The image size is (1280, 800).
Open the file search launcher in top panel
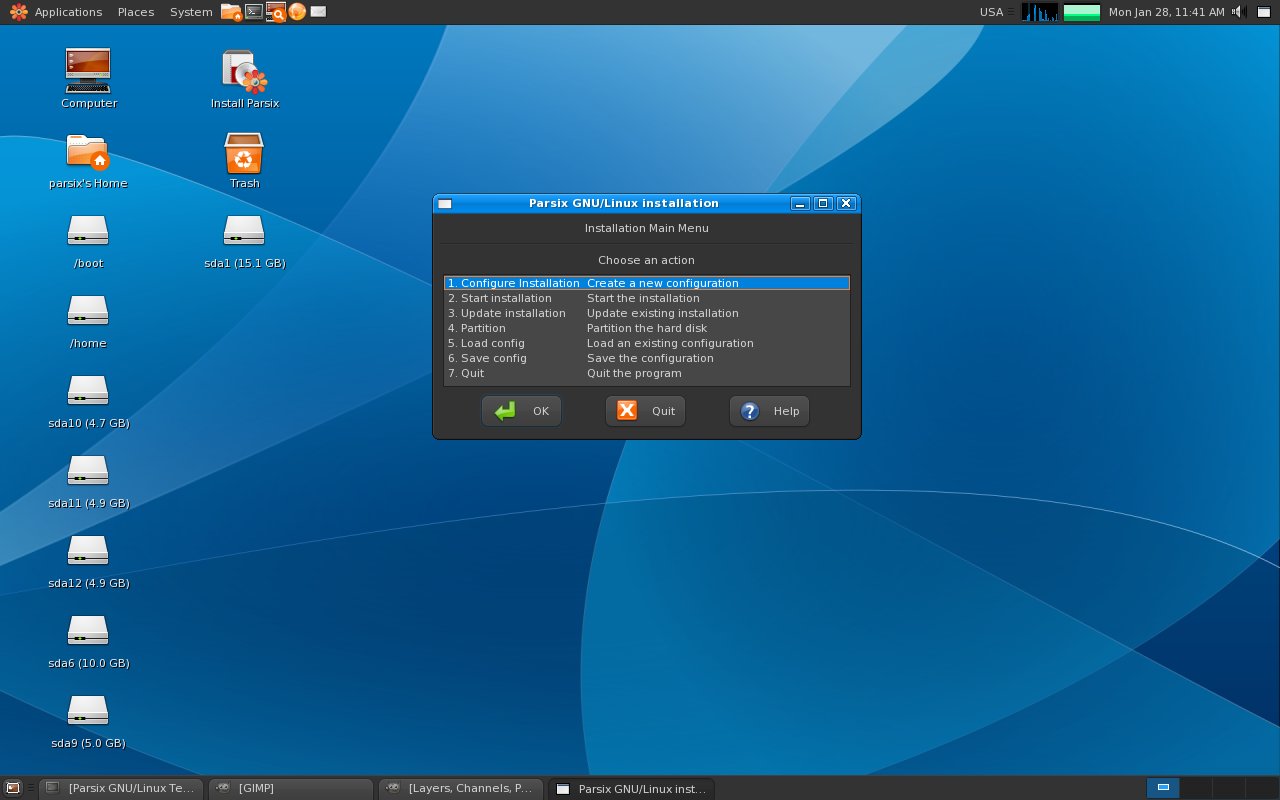[x=275, y=12]
